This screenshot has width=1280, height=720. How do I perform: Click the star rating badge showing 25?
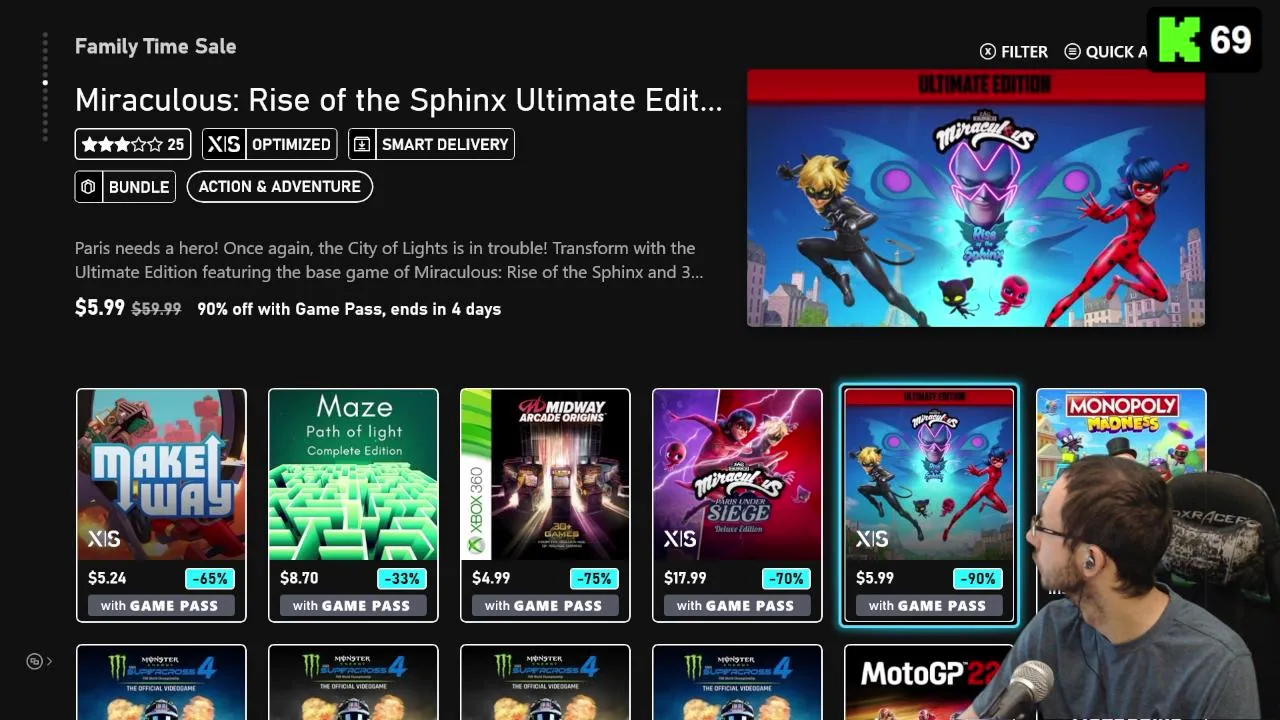point(133,144)
